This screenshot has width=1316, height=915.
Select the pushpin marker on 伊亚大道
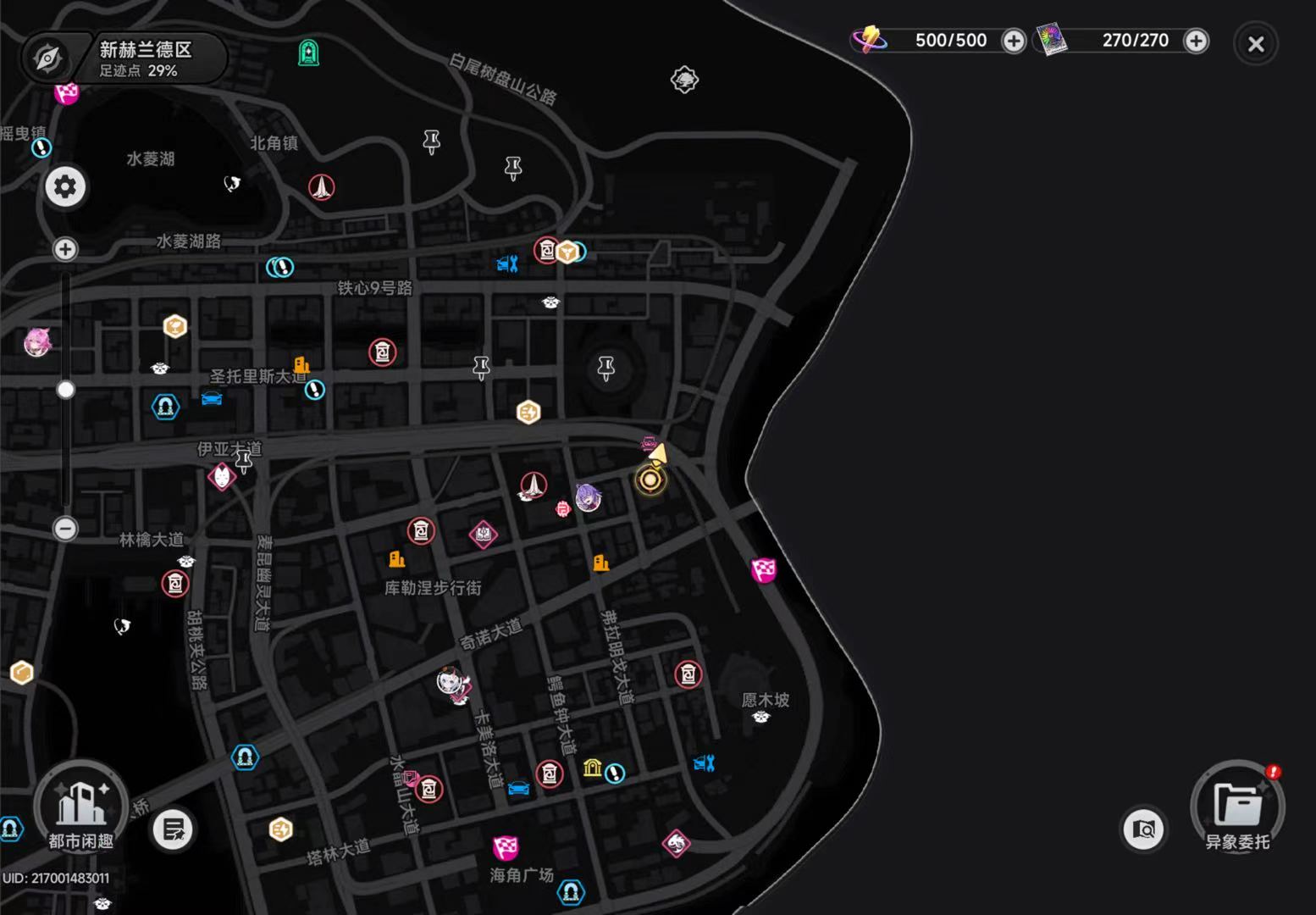pyautogui.click(x=244, y=462)
